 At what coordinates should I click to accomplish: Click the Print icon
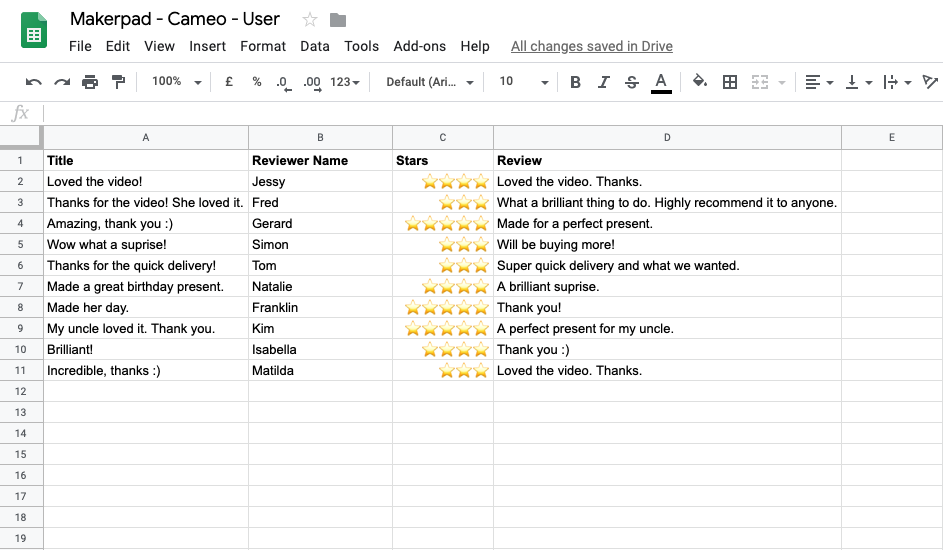90,82
